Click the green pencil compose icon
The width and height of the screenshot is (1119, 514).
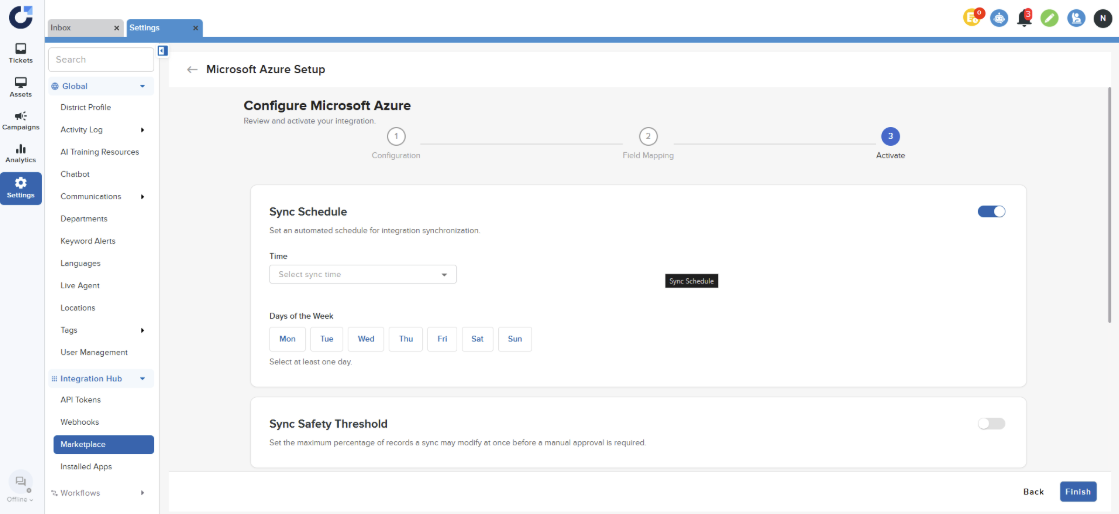tap(1049, 18)
